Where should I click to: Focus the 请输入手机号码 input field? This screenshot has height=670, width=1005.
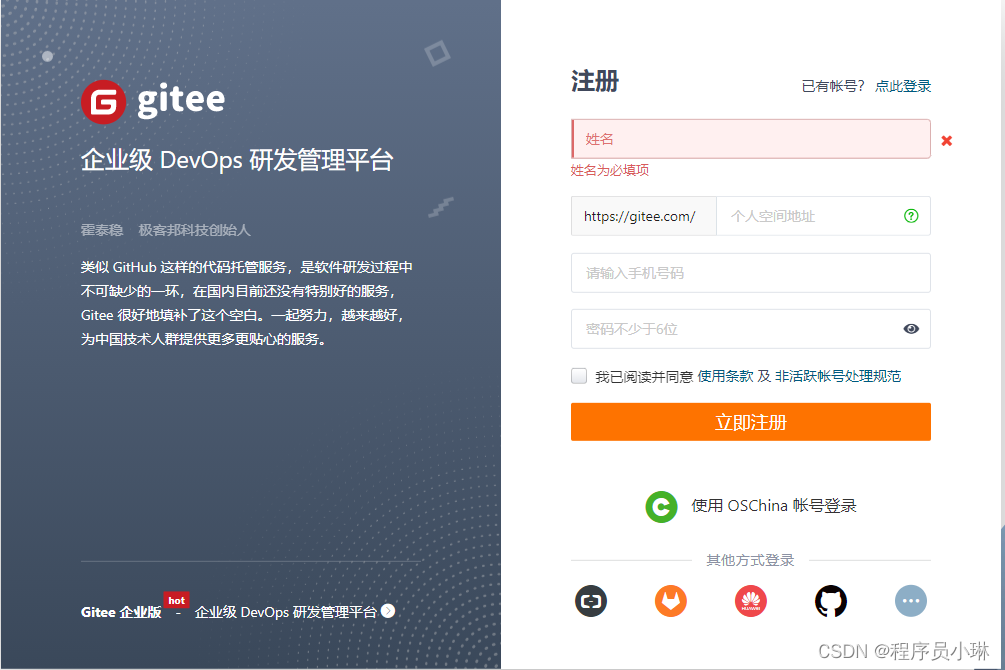[x=751, y=273]
